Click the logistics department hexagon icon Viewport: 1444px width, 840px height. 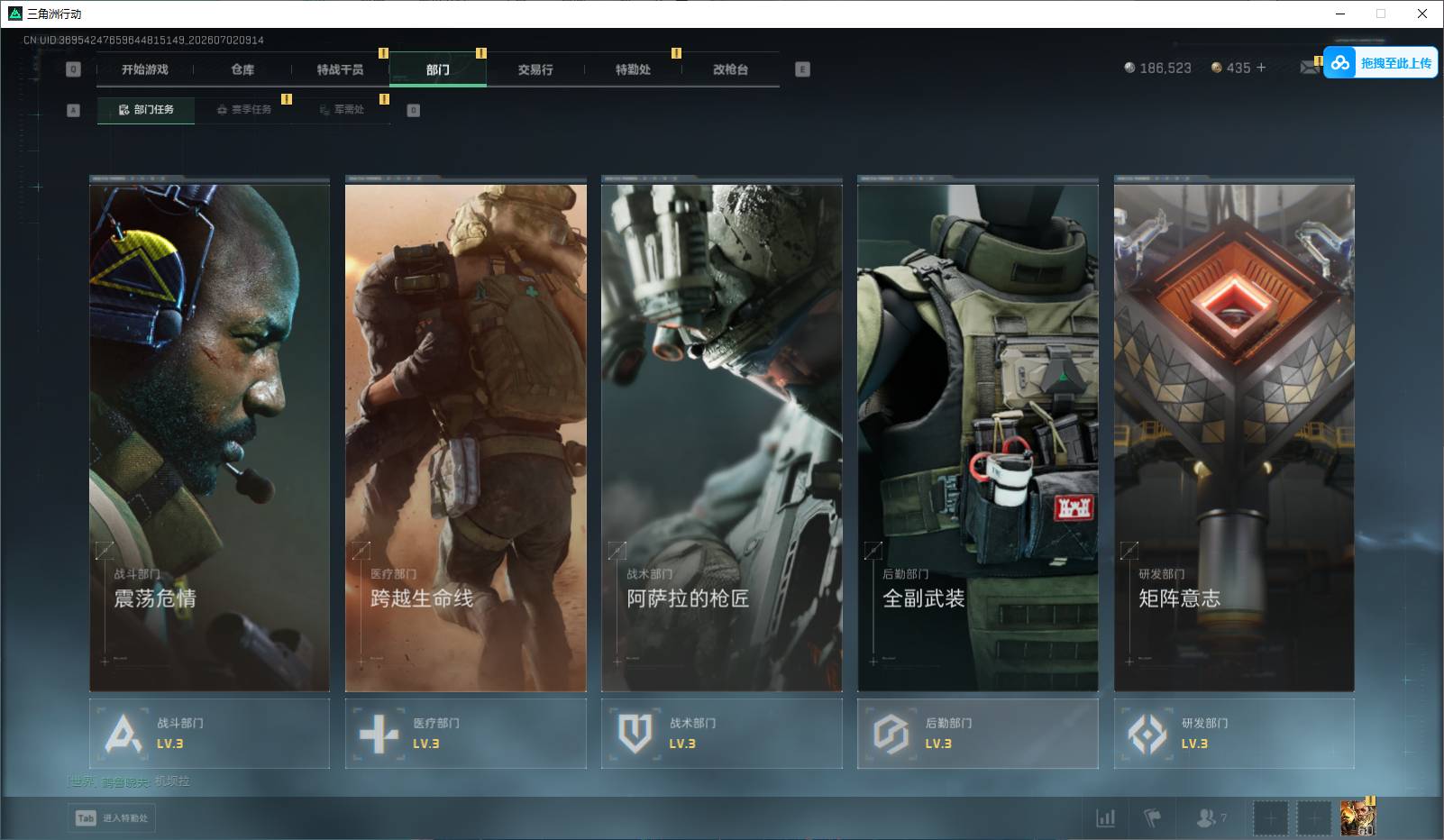pyautogui.click(x=891, y=734)
